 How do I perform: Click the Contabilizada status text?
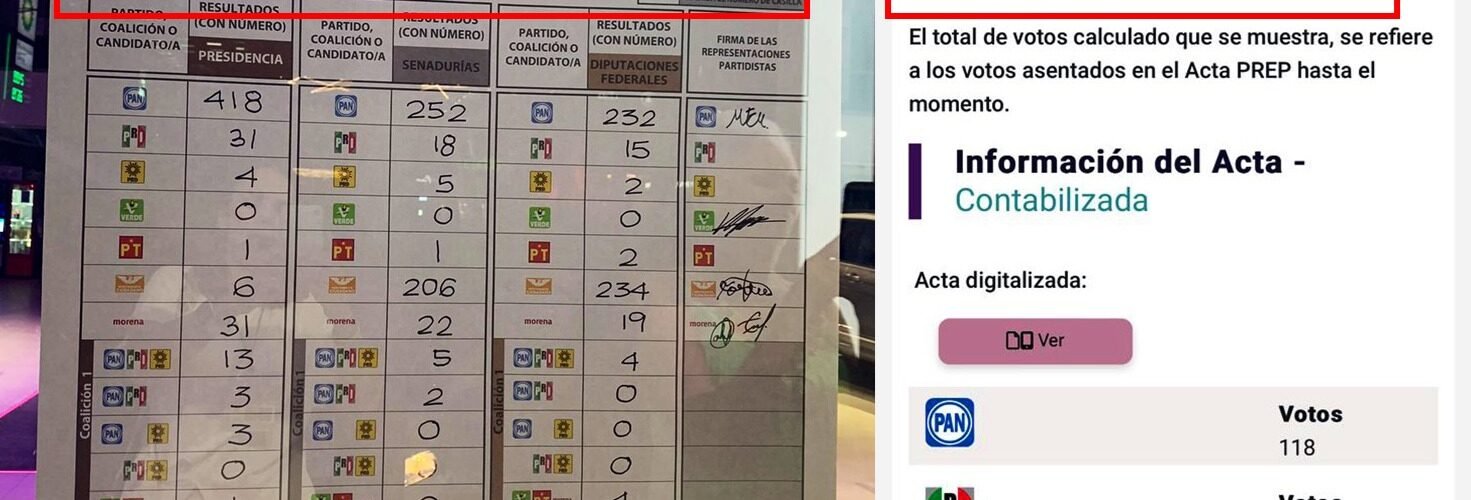point(1051,200)
